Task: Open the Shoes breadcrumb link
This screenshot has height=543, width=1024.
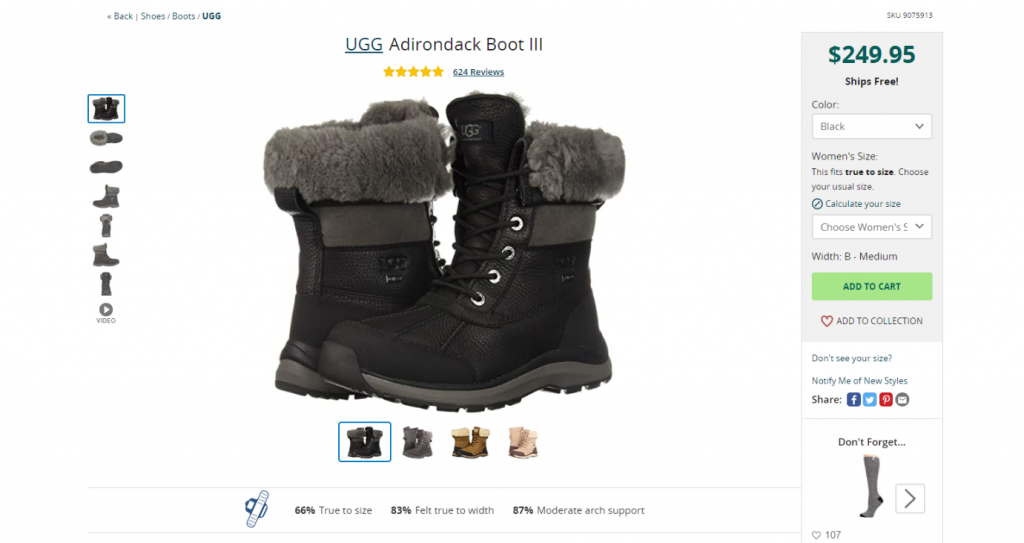Action: [153, 16]
